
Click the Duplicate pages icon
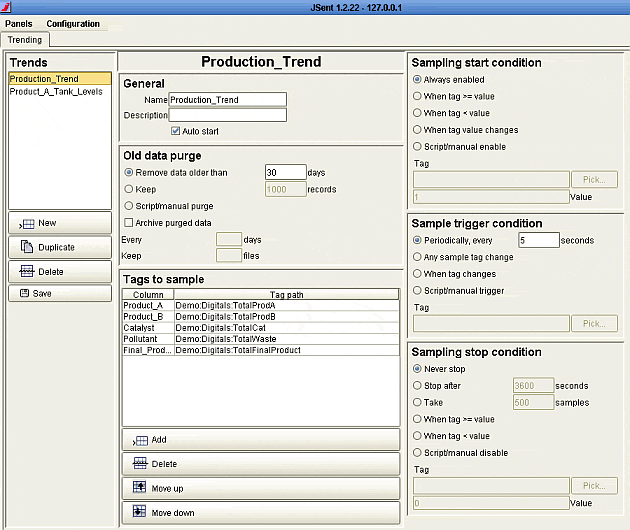pyautogui.click(x=27, y=247)
